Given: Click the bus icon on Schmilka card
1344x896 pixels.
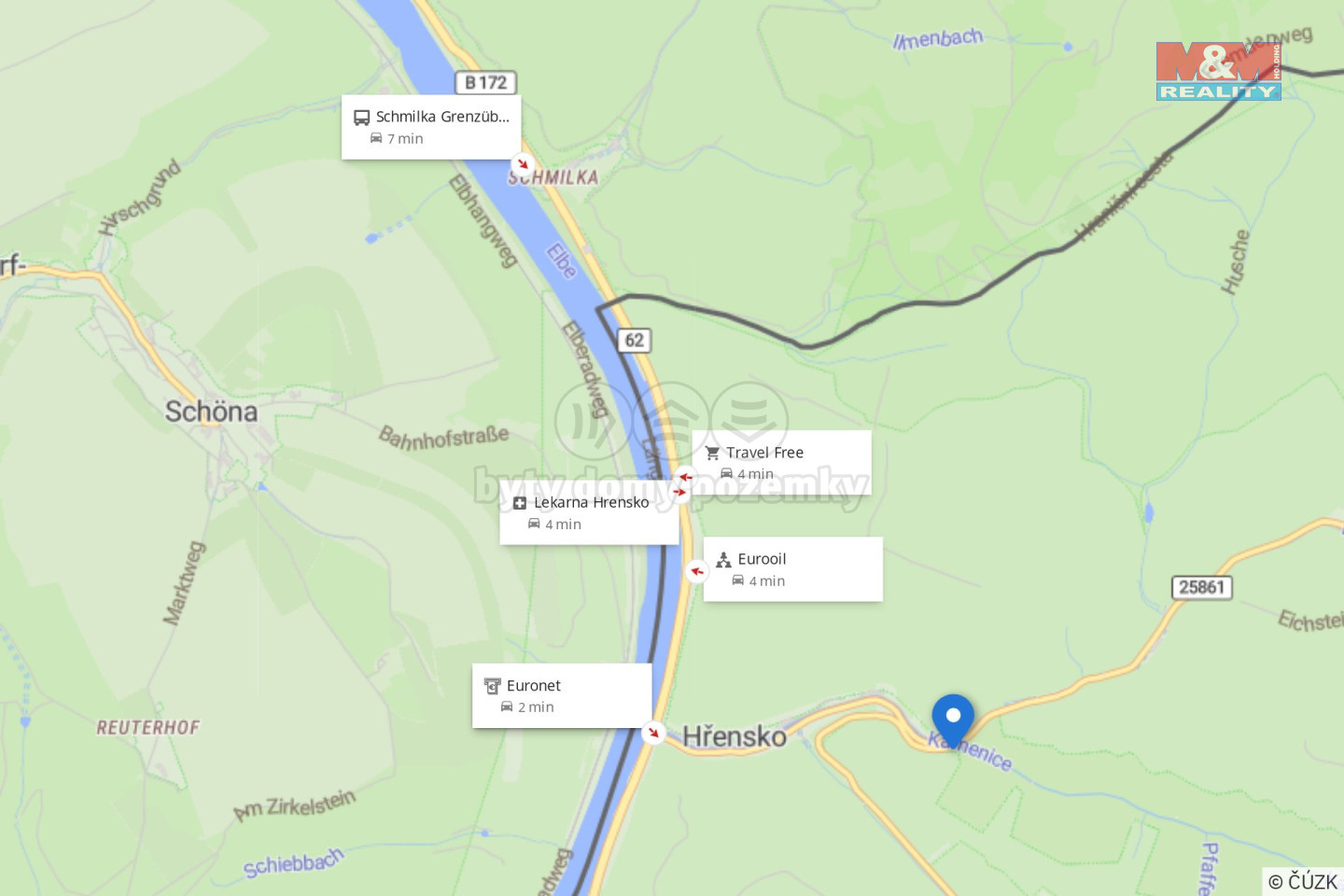Looking at the screenshot, I should click(x=361, y=118).
